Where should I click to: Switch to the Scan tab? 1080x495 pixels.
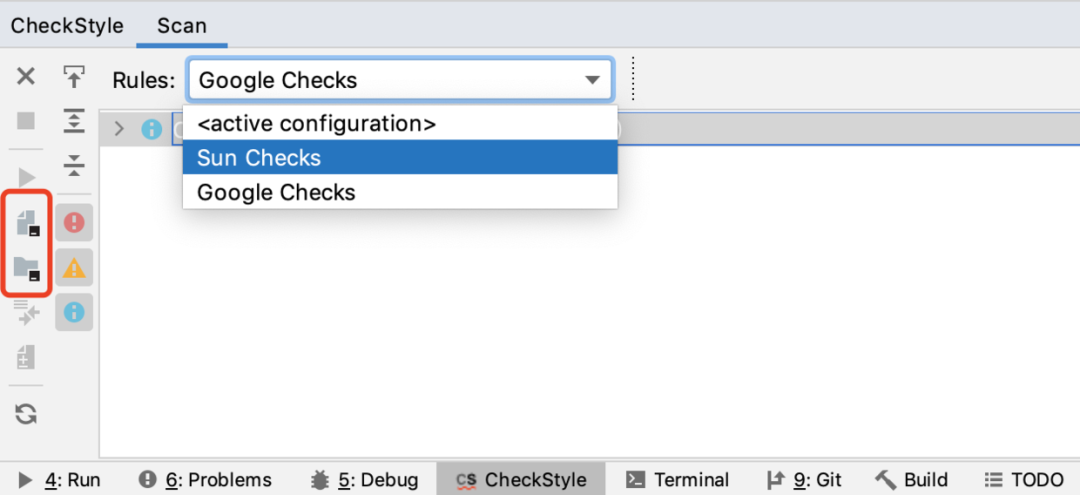click(x=181, y=25)
